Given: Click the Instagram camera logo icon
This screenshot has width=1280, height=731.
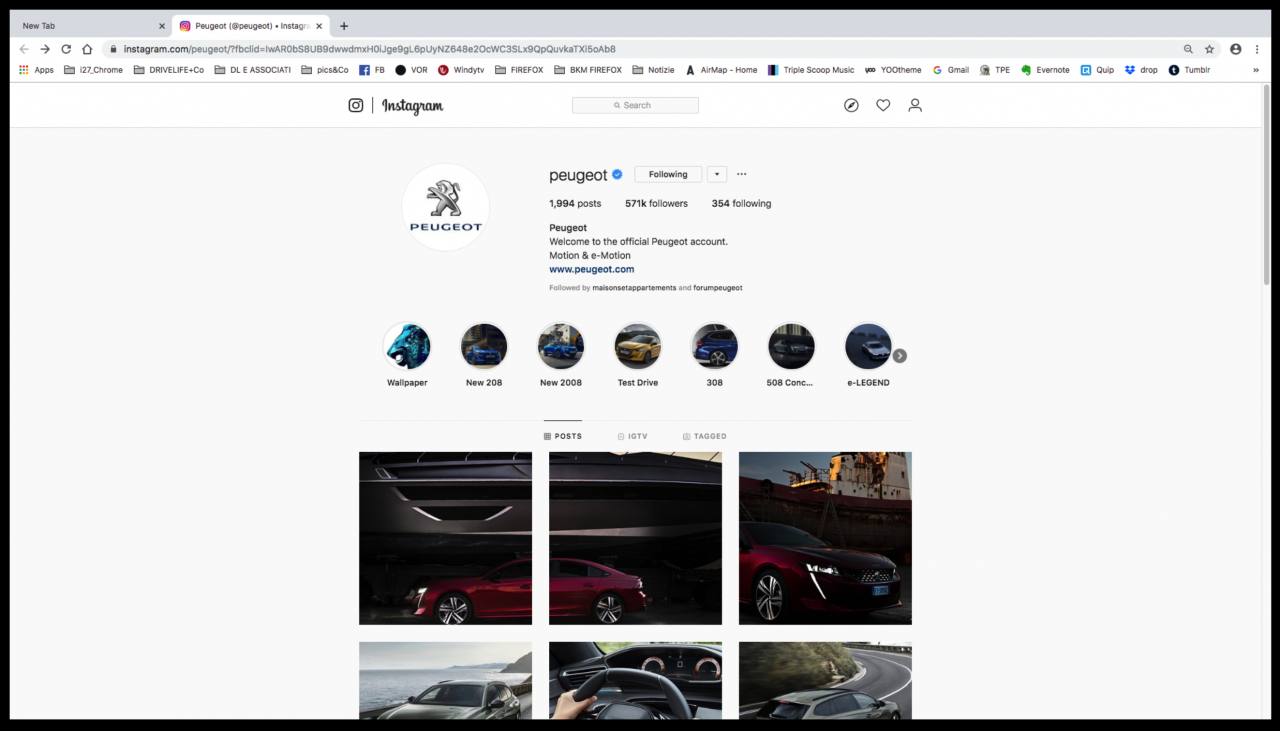Looking at the screenshot, I should point(355,105).
